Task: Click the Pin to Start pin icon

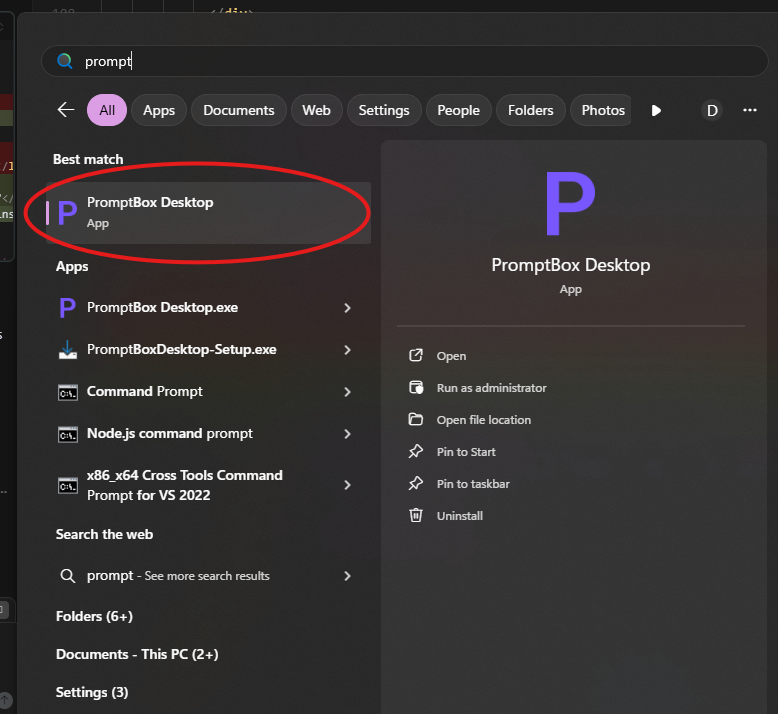Action: coord(416,452)
